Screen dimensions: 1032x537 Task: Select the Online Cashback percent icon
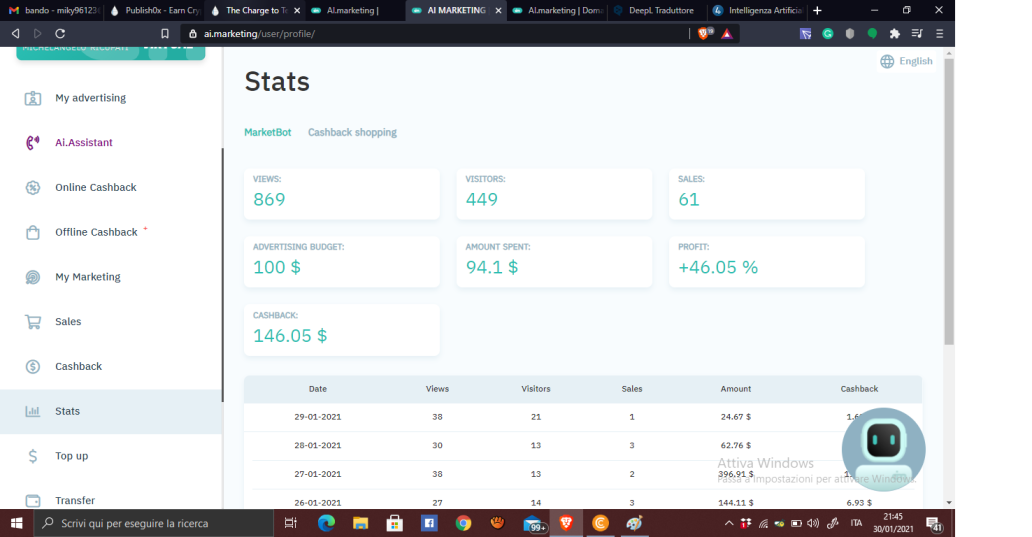point(33,188)
